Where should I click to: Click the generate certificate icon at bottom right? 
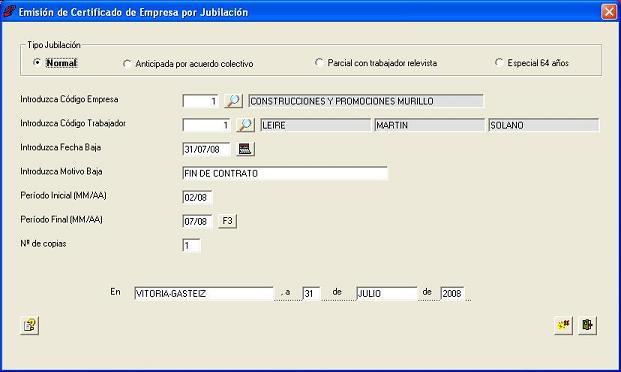point(563,325)
